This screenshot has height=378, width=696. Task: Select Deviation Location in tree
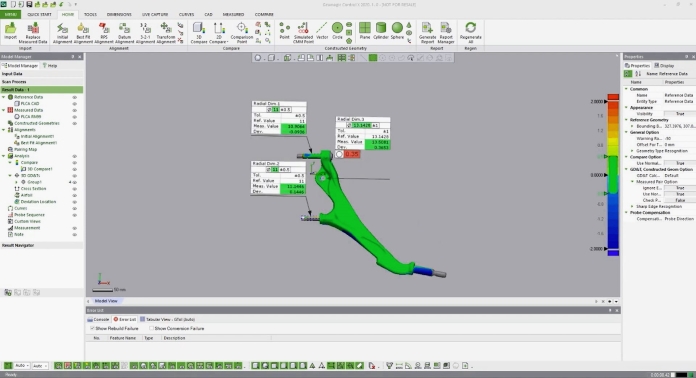point(38,201)
